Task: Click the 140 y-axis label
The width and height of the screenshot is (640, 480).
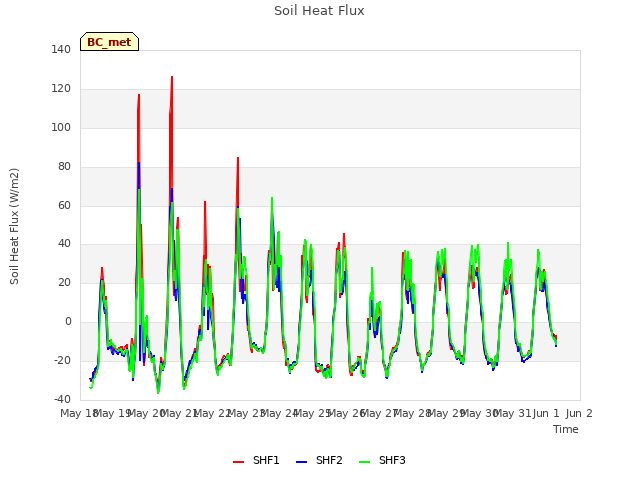Action: 61,49
